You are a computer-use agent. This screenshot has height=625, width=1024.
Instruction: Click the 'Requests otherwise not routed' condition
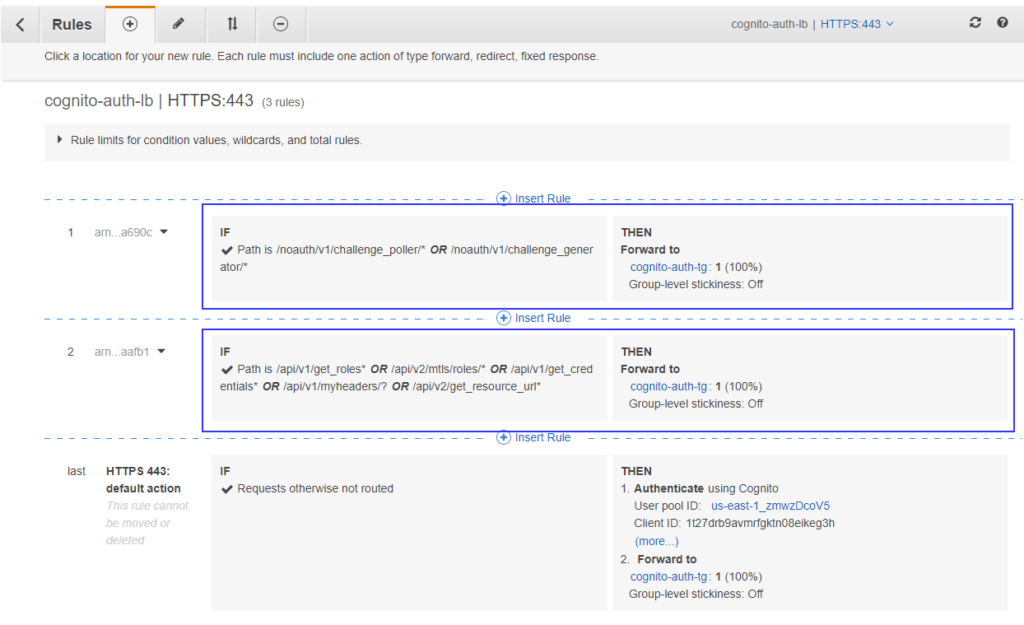[x=315, y=489]
